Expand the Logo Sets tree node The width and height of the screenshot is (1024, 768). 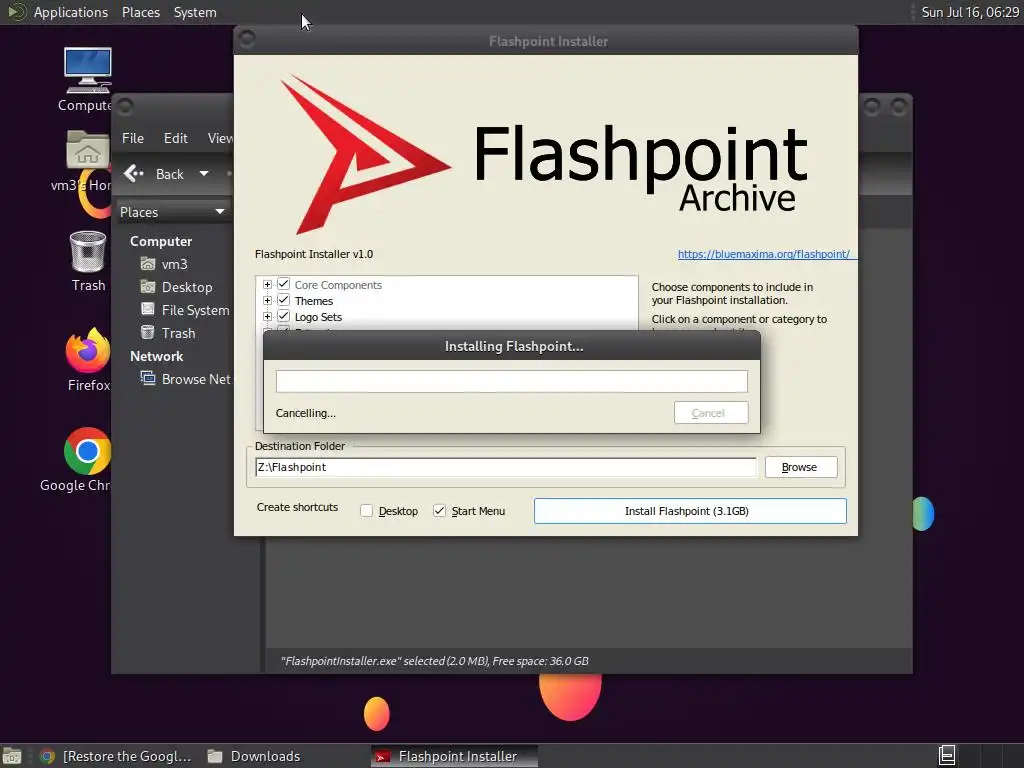click(267, 317)
